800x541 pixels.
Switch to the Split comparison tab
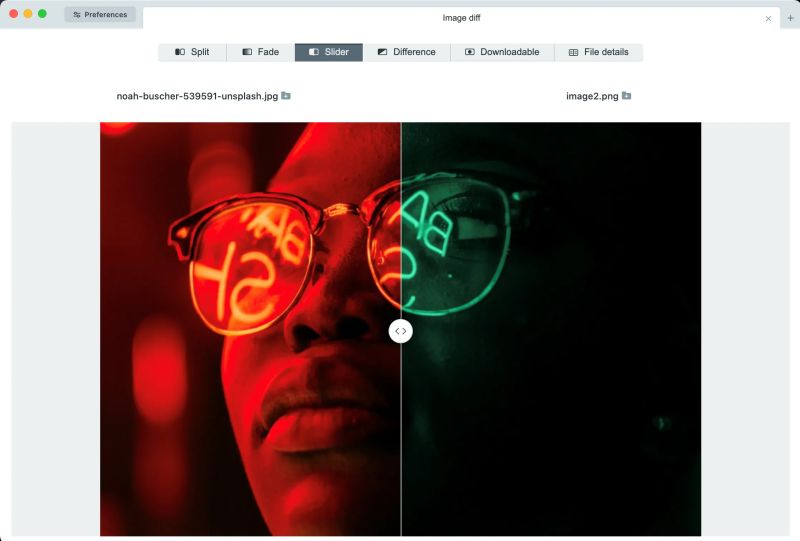click(x=192, y=52)
